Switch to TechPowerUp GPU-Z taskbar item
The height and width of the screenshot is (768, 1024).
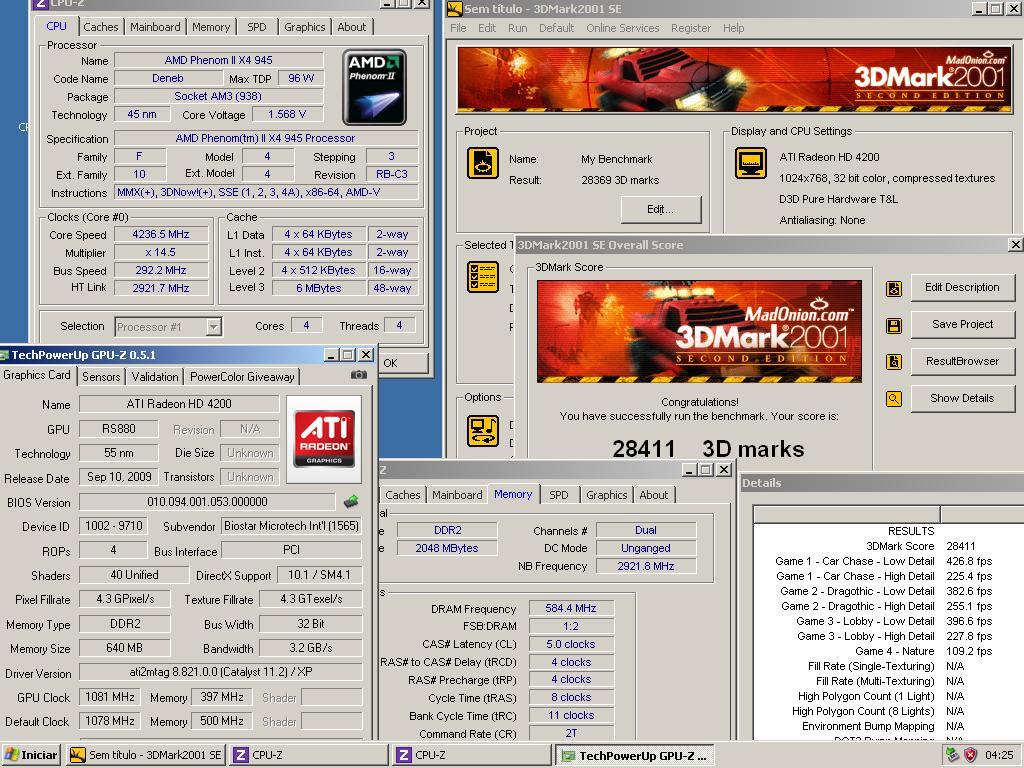[635, 756]
